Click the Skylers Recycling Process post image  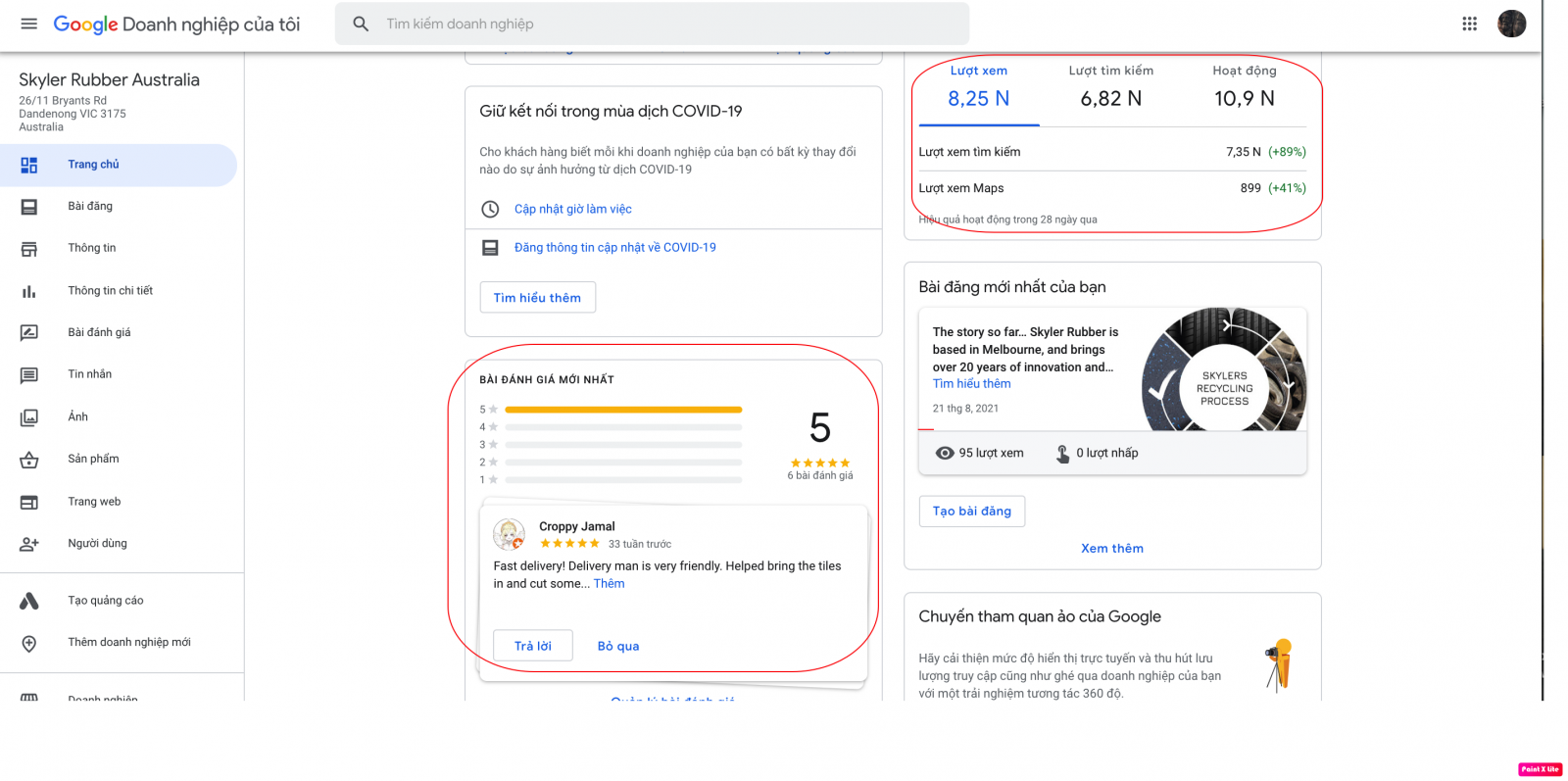1224,369
